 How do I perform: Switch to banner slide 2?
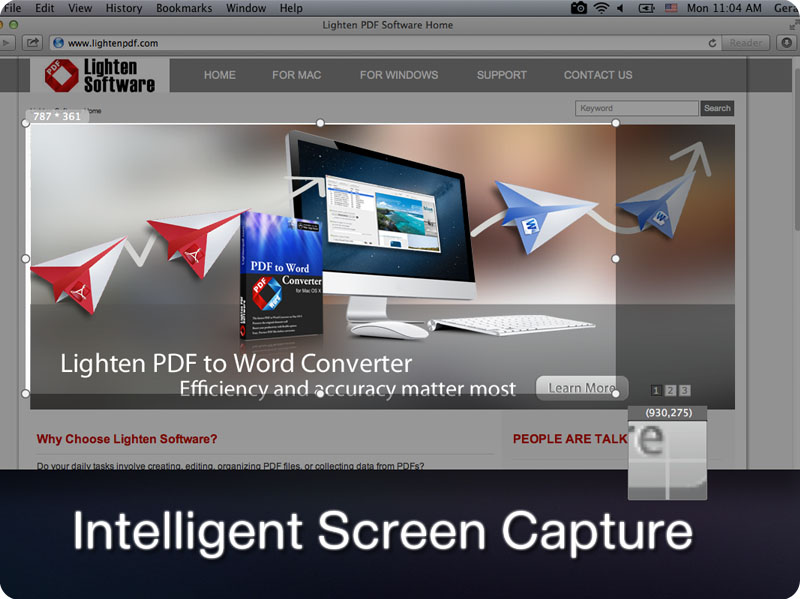(670, 390)
